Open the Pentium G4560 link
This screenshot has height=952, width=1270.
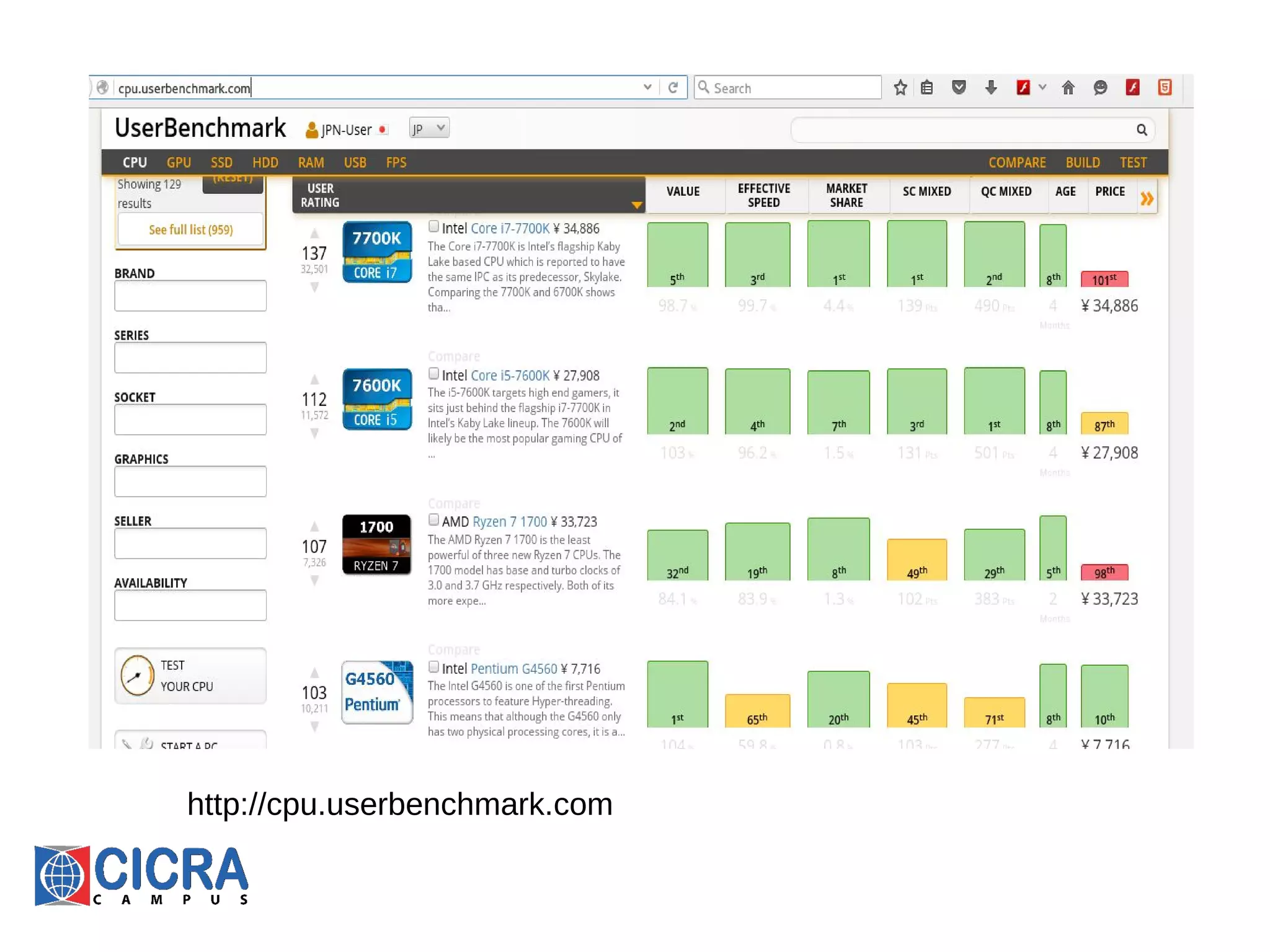513,668
